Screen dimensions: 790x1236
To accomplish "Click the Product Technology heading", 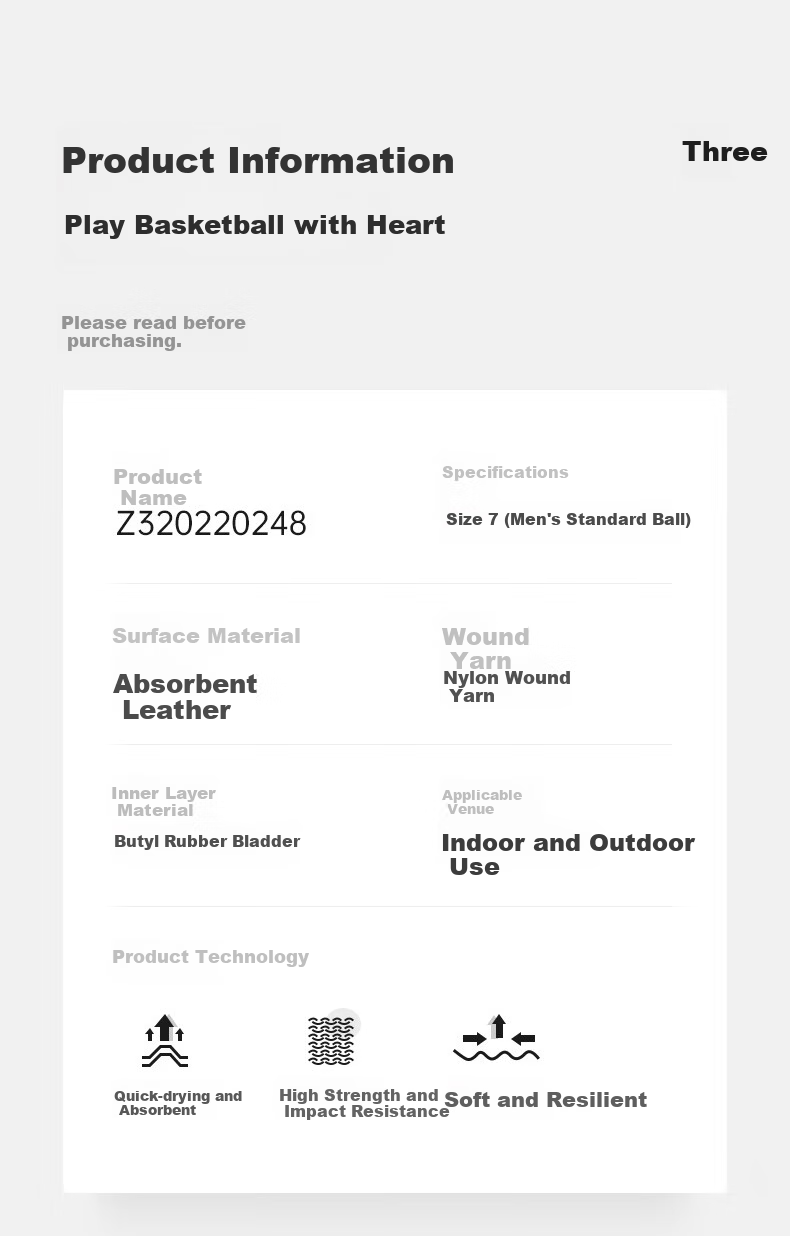I will 210,957.
